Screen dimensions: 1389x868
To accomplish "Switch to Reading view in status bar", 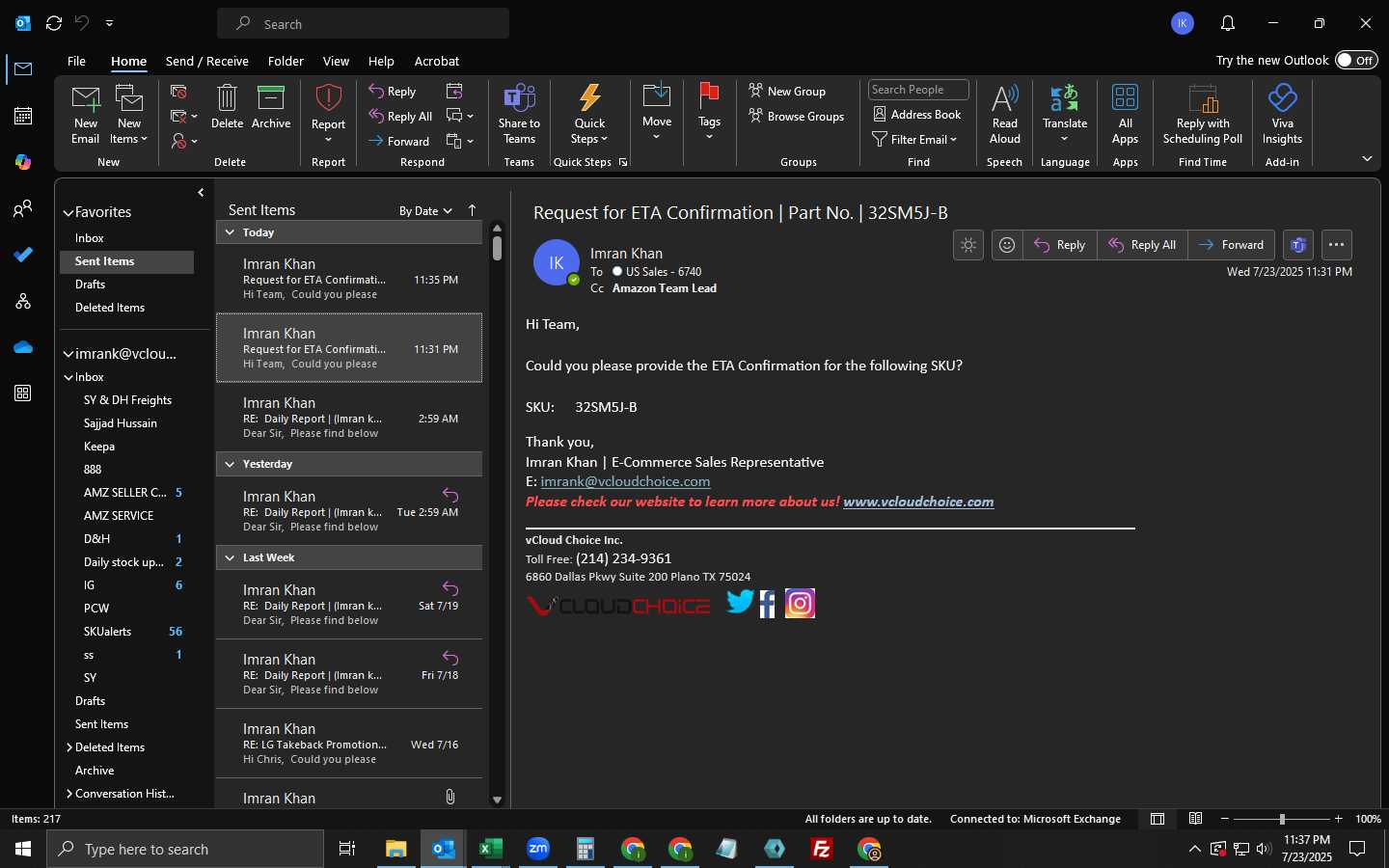I will click(1195, 819).
